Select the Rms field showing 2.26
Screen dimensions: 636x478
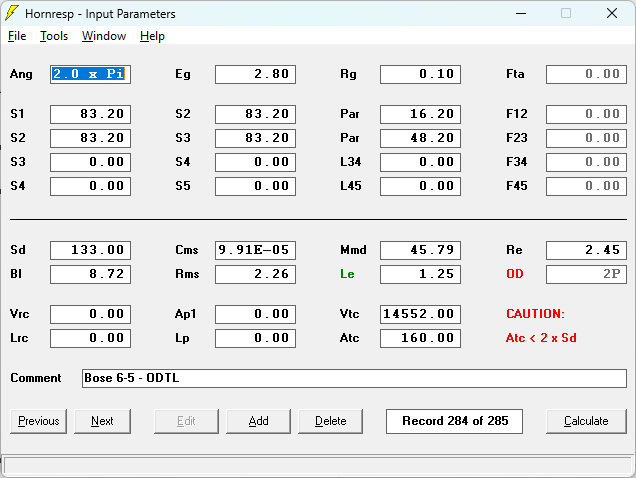[256, 274]
